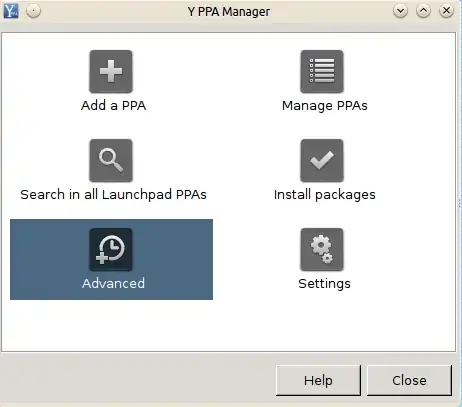The width and height of the screenshot is (462, 407).
Task: Click the "Settings" label text
Action: (325, 284)
